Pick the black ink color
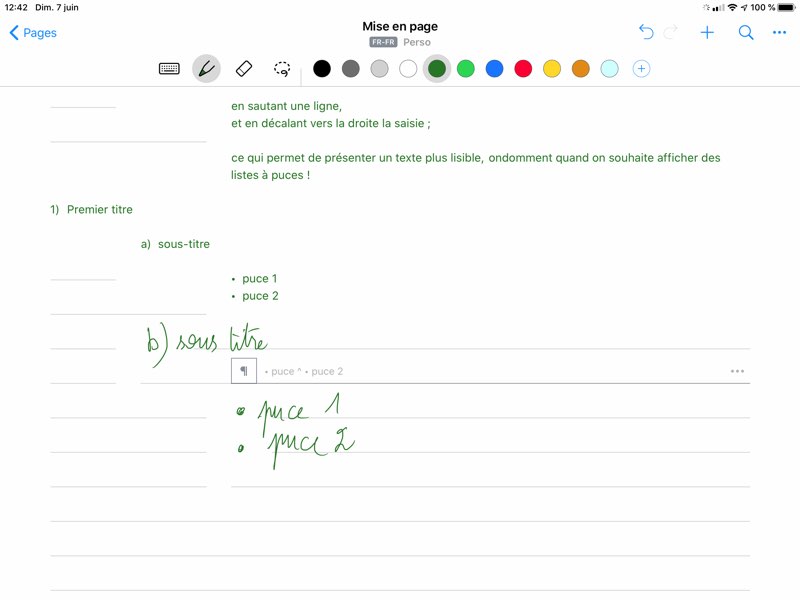This screenshot has height=600, width=800. (322, 69)
